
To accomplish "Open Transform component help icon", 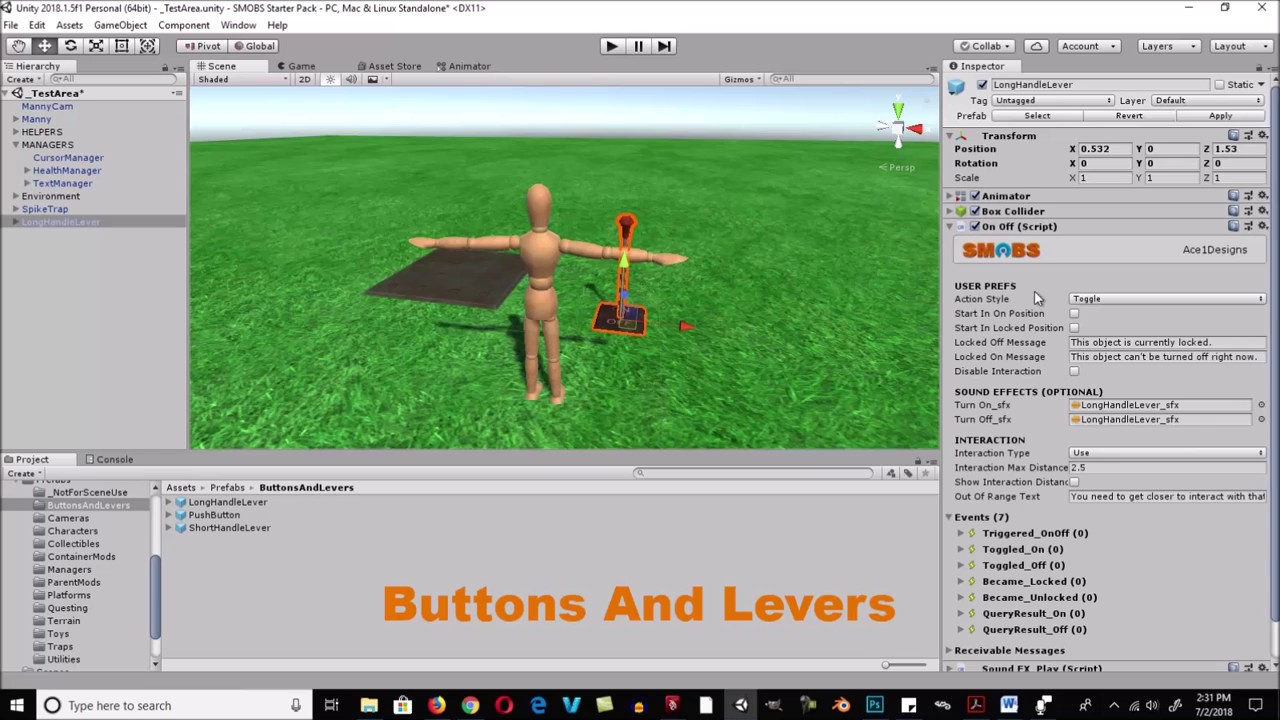I will pos(1233,136).
